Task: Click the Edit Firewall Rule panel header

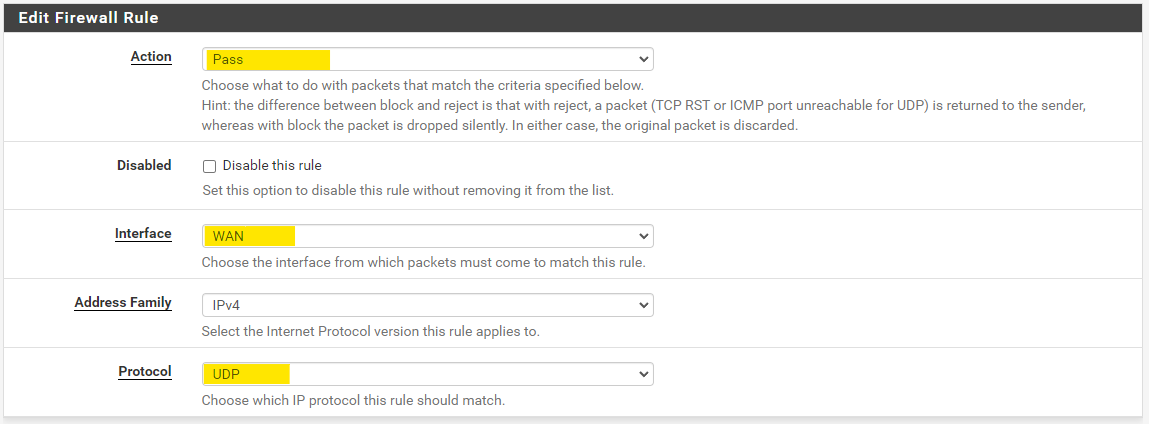Action: 88,18
